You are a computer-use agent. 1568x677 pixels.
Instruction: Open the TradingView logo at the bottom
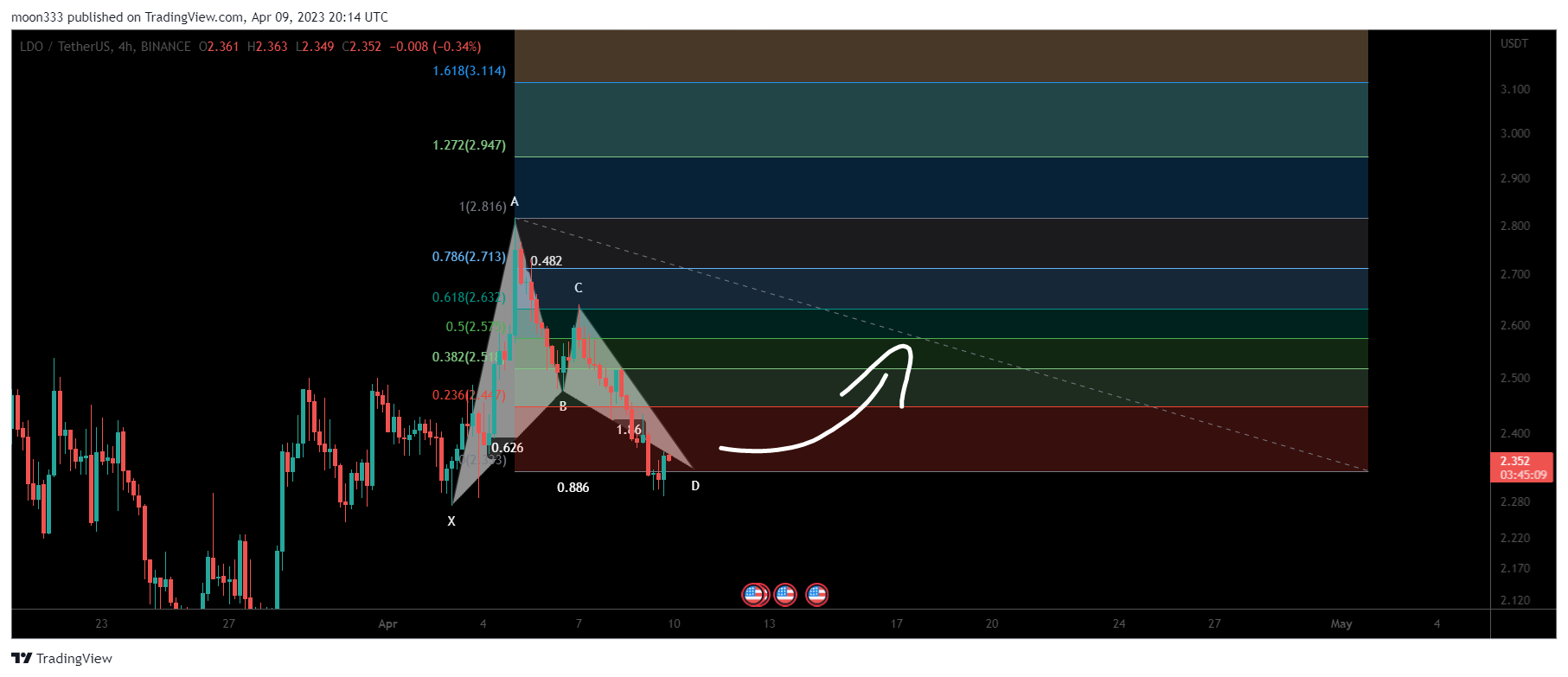pyautogui.click(x=62, y=659)
